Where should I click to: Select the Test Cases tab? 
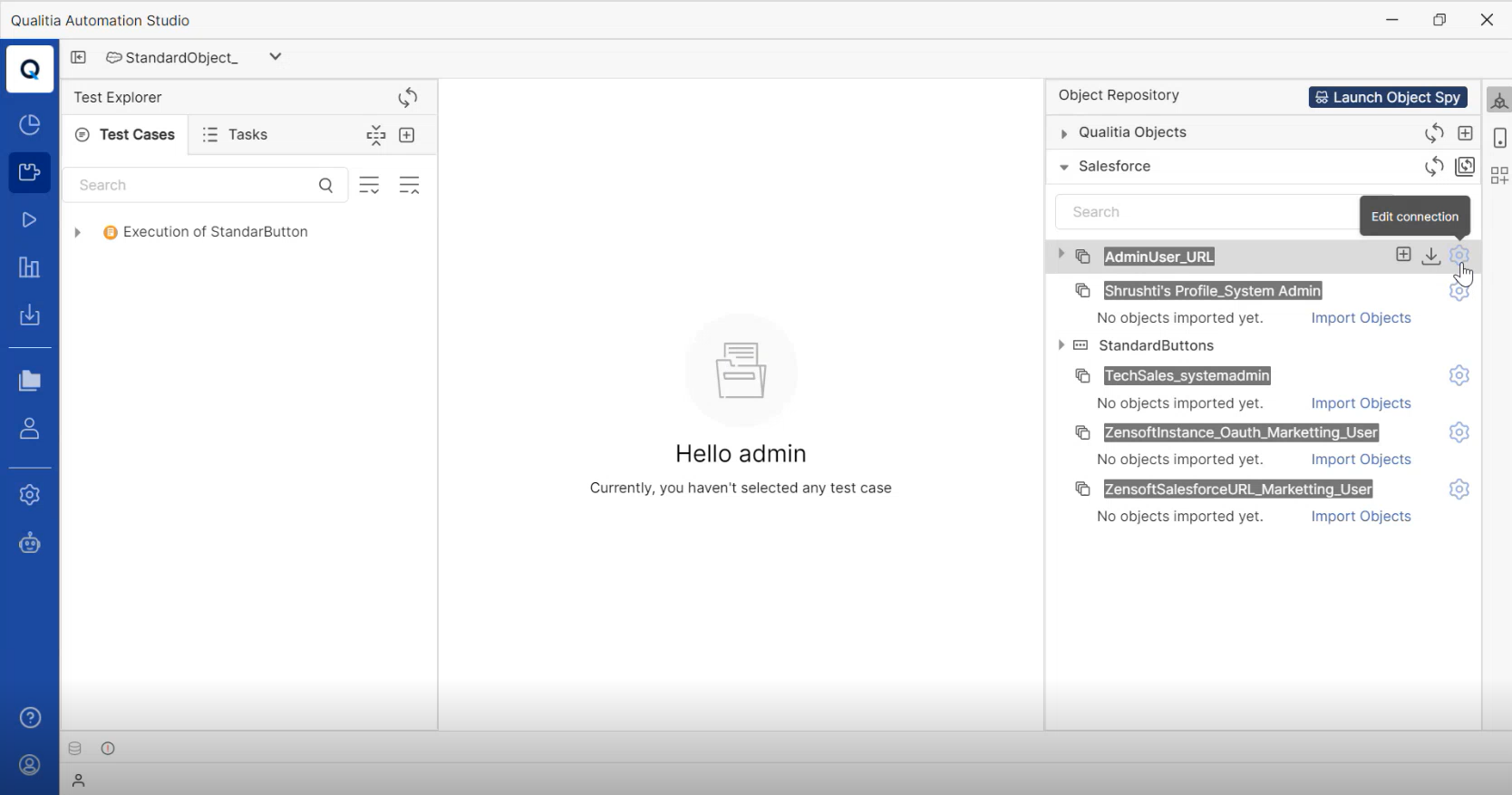click(x=125, y=135)
